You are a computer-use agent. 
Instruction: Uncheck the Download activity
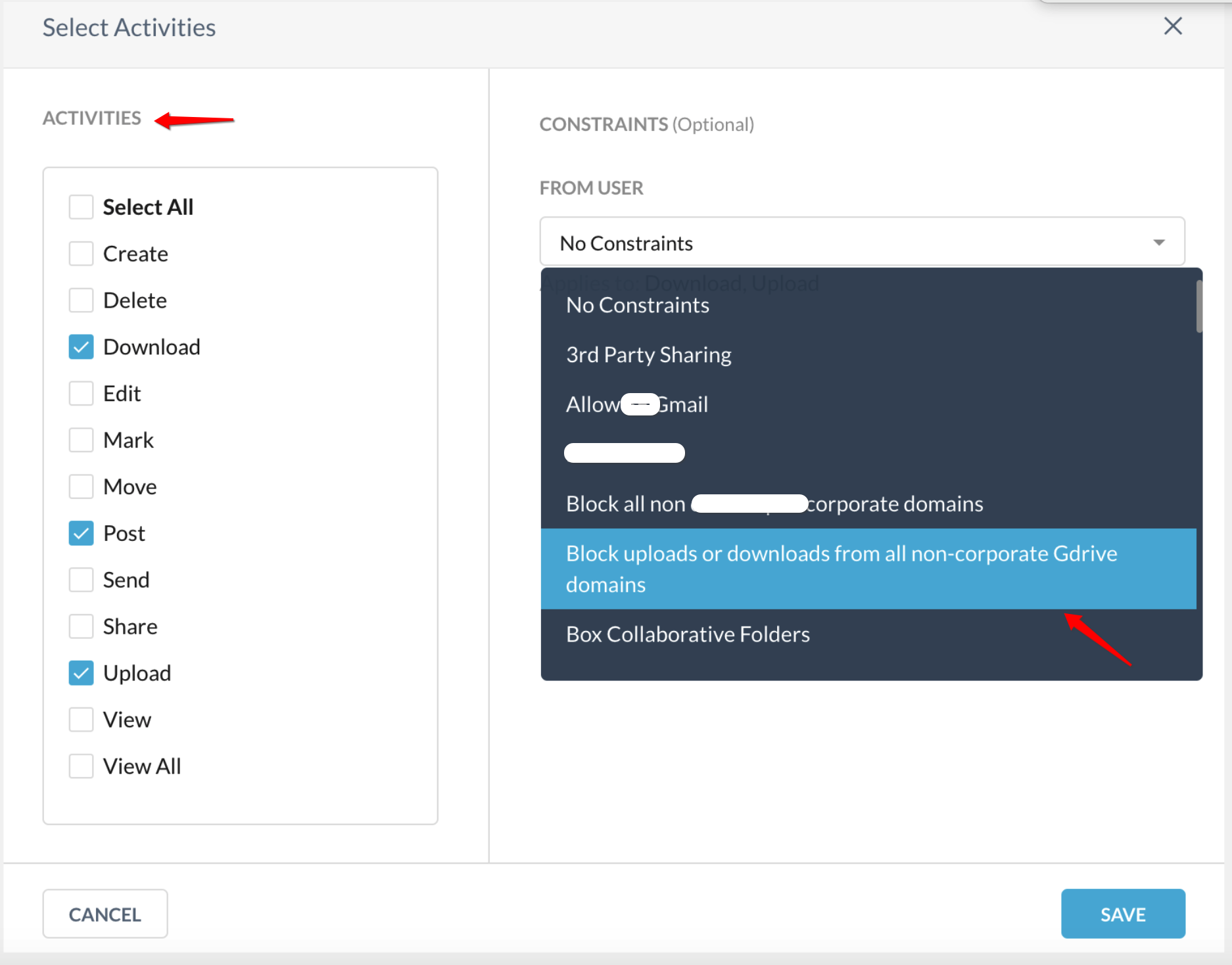click(81, 346)
